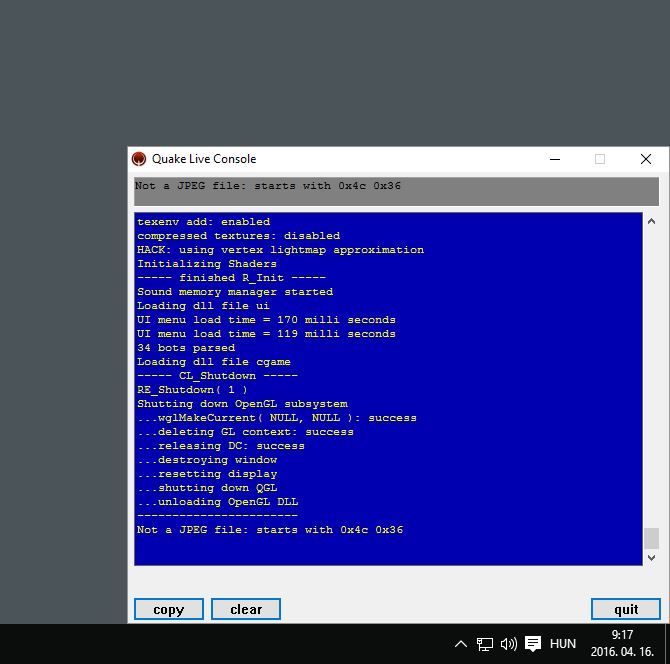This screenshot has width=670, height=664.
Task: Click the Quake Live Console window title
Action: click(x=204, y=159)
